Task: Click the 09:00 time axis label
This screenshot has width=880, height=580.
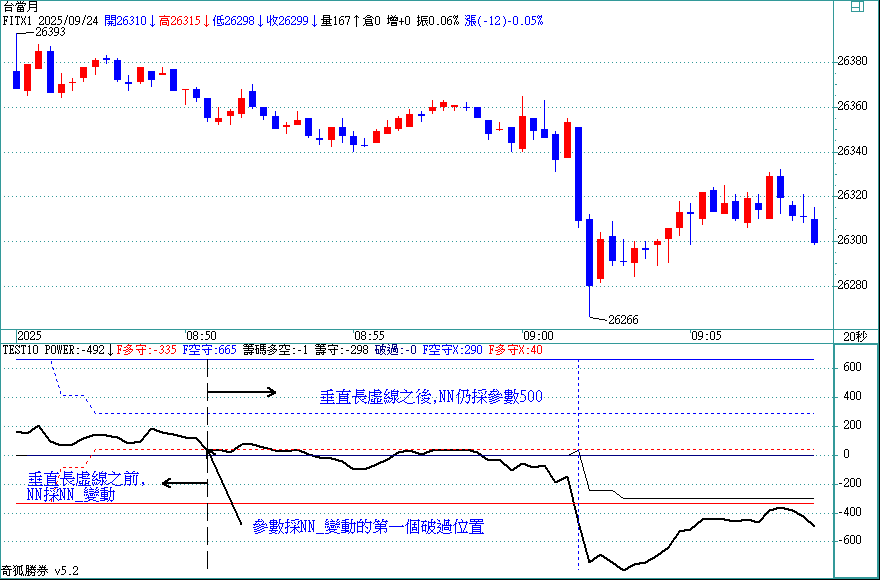Action: tap(537, 335)
